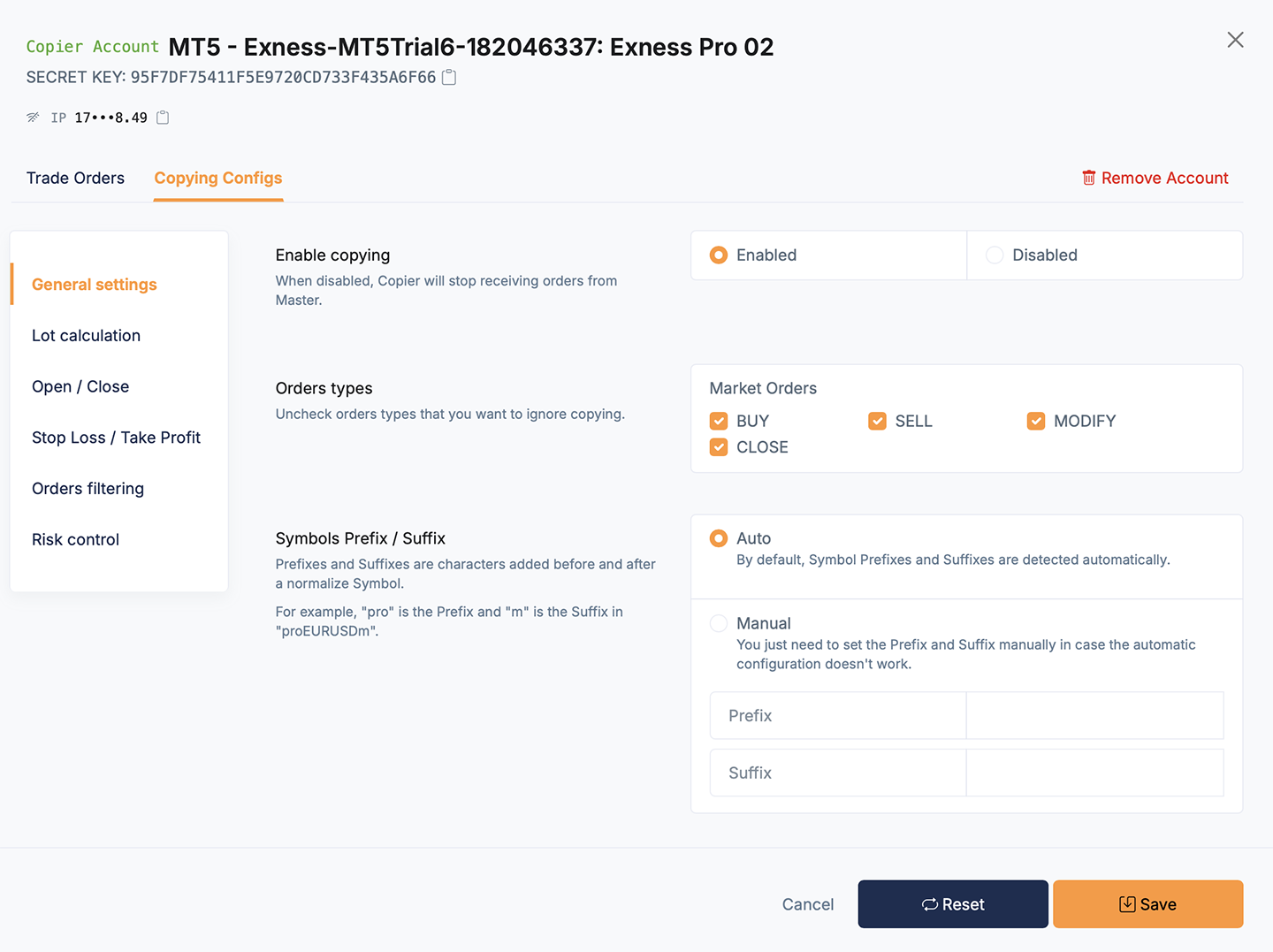This screenshot has width=1273, height=952.
Task: Copy the secret key with clipboard icon
Action: [x=449, y=77]
